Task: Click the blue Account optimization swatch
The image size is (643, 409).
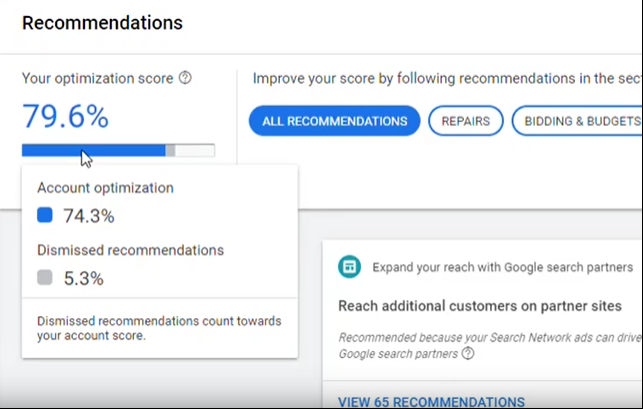Action: point(45,215)
